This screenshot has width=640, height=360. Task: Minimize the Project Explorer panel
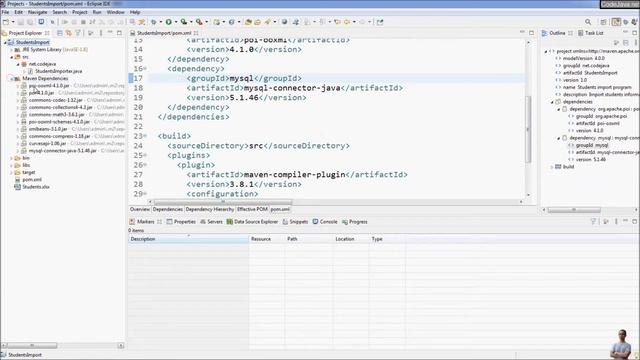[110, 33]
